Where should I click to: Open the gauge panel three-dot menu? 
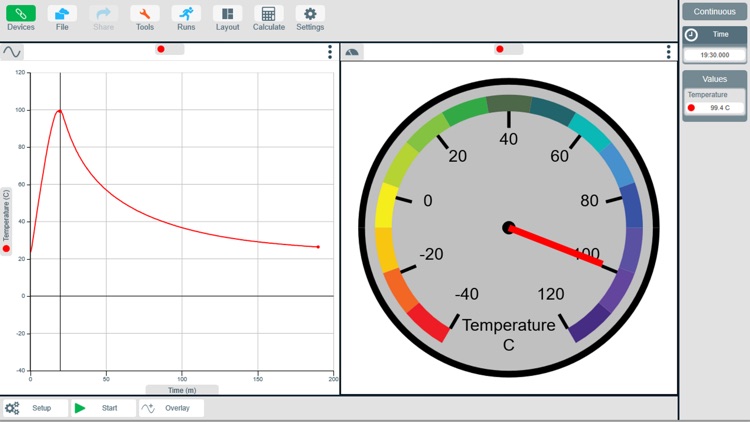[x=669, y=52]
